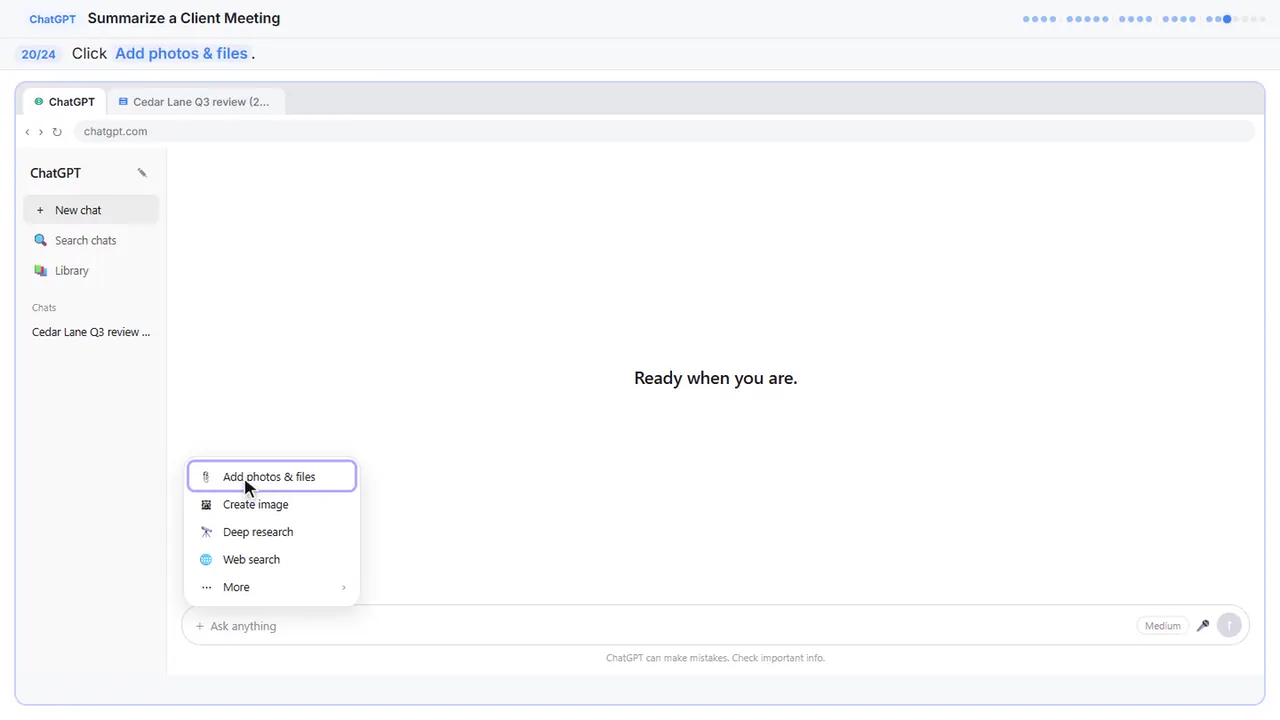Image resolution: width=1280 pixels, height=720 pixels.
Task: Go back using the browser back arrow
Action: [27, 132]
